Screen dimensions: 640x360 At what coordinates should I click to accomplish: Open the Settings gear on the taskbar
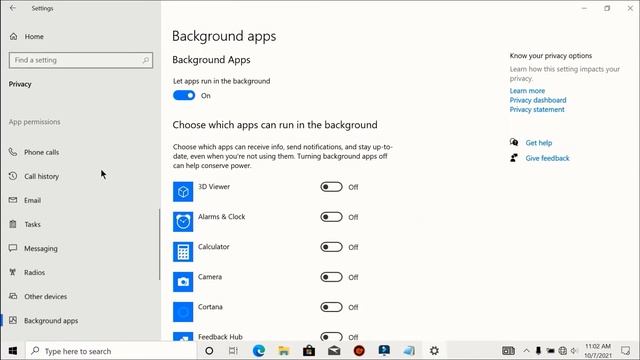tap(434, 351)
